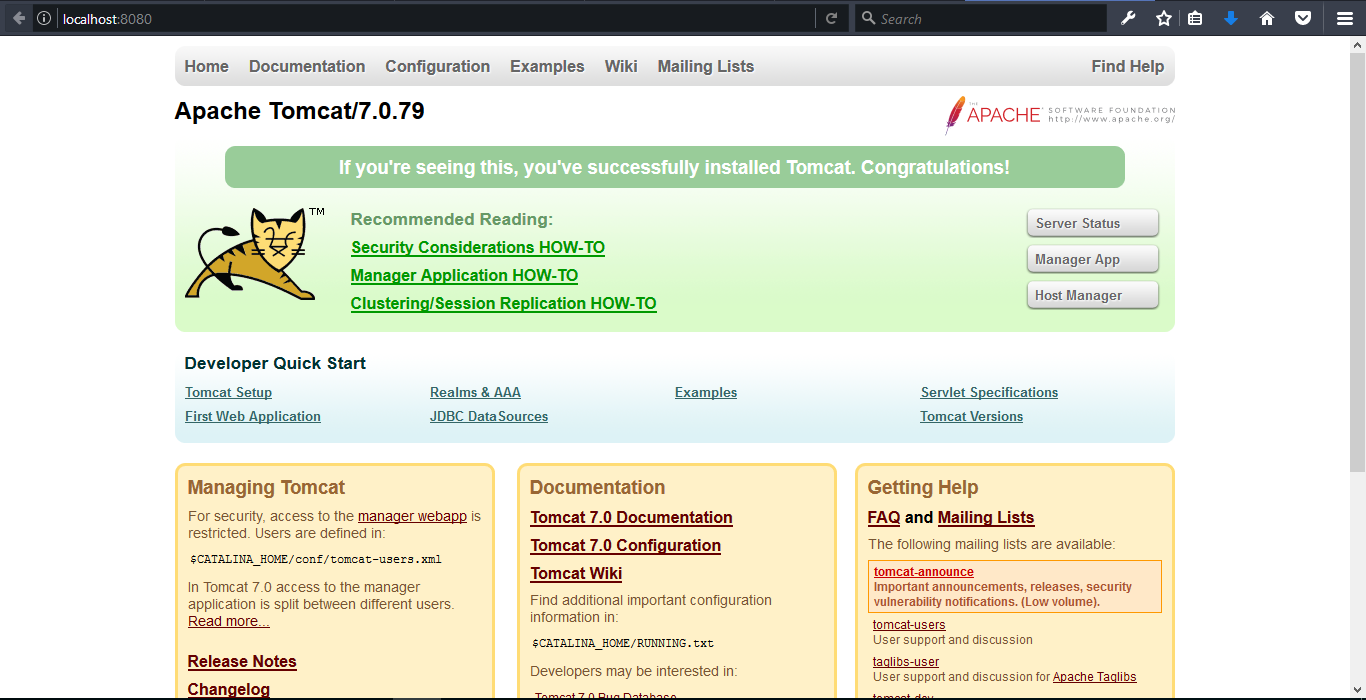Click the Tomcat cat logo image
Screen dimensions: 1366x700
click(x=255, y=254)
